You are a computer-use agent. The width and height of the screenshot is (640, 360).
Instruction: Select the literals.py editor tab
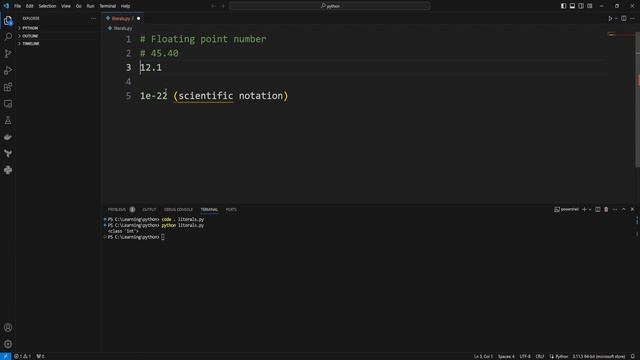[122, 18]
